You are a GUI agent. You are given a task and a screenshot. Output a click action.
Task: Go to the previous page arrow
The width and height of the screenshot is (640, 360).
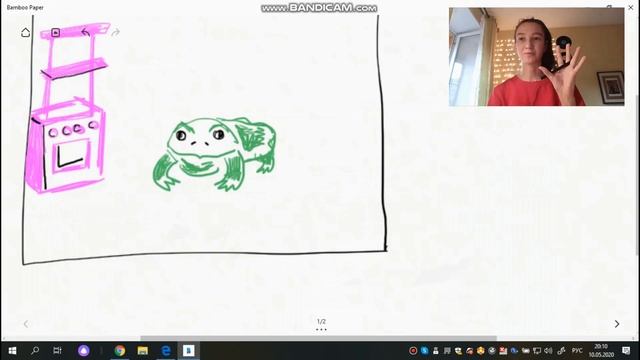click(x=26, y=324)
